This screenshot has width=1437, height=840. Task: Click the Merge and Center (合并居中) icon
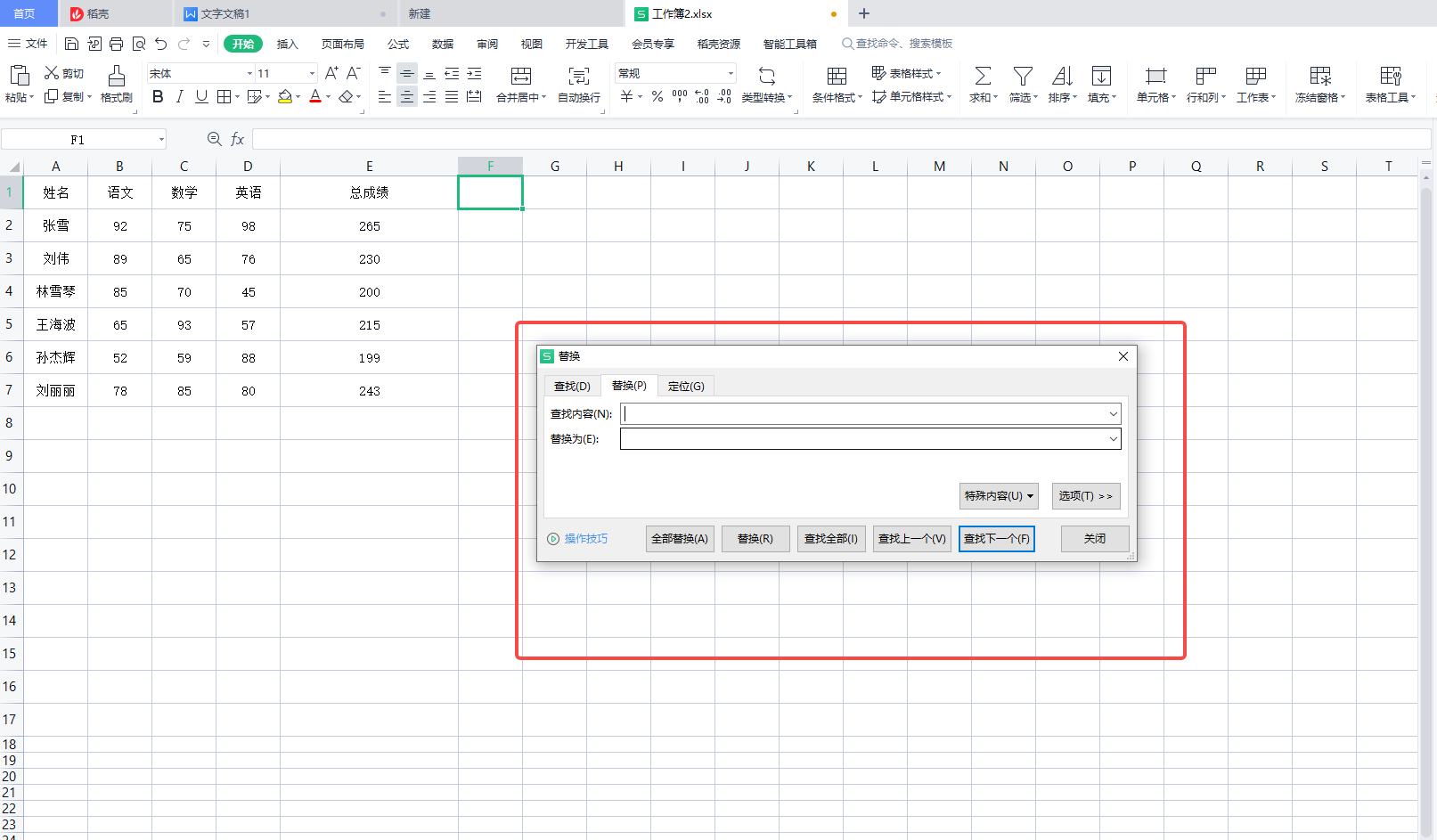coord(521,76)
